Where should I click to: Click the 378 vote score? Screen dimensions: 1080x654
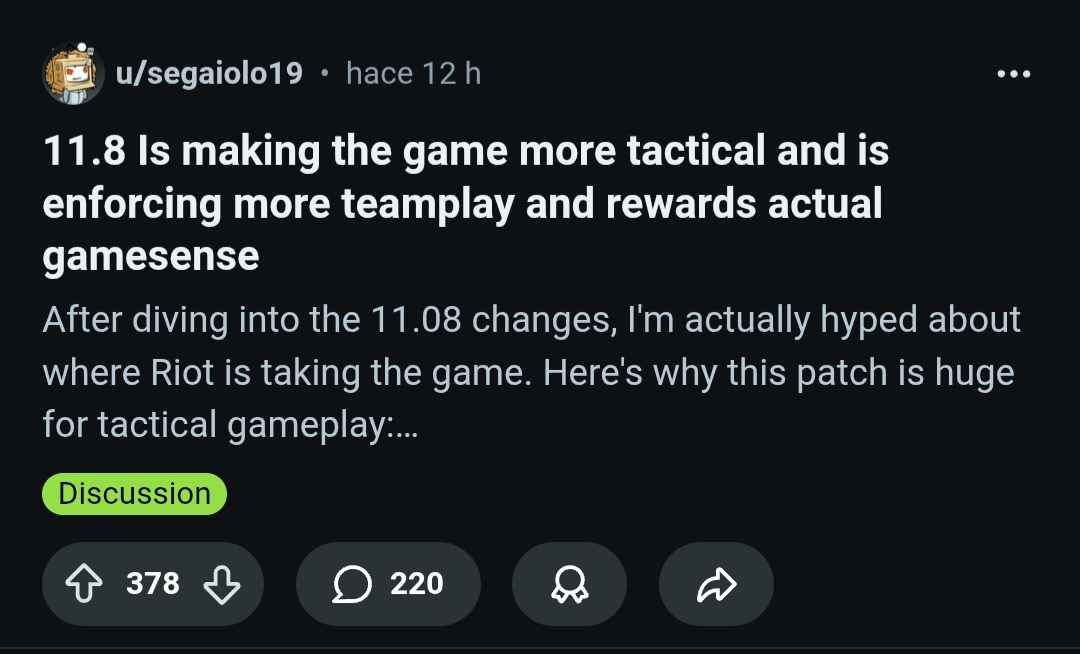(x=153, y=584)
